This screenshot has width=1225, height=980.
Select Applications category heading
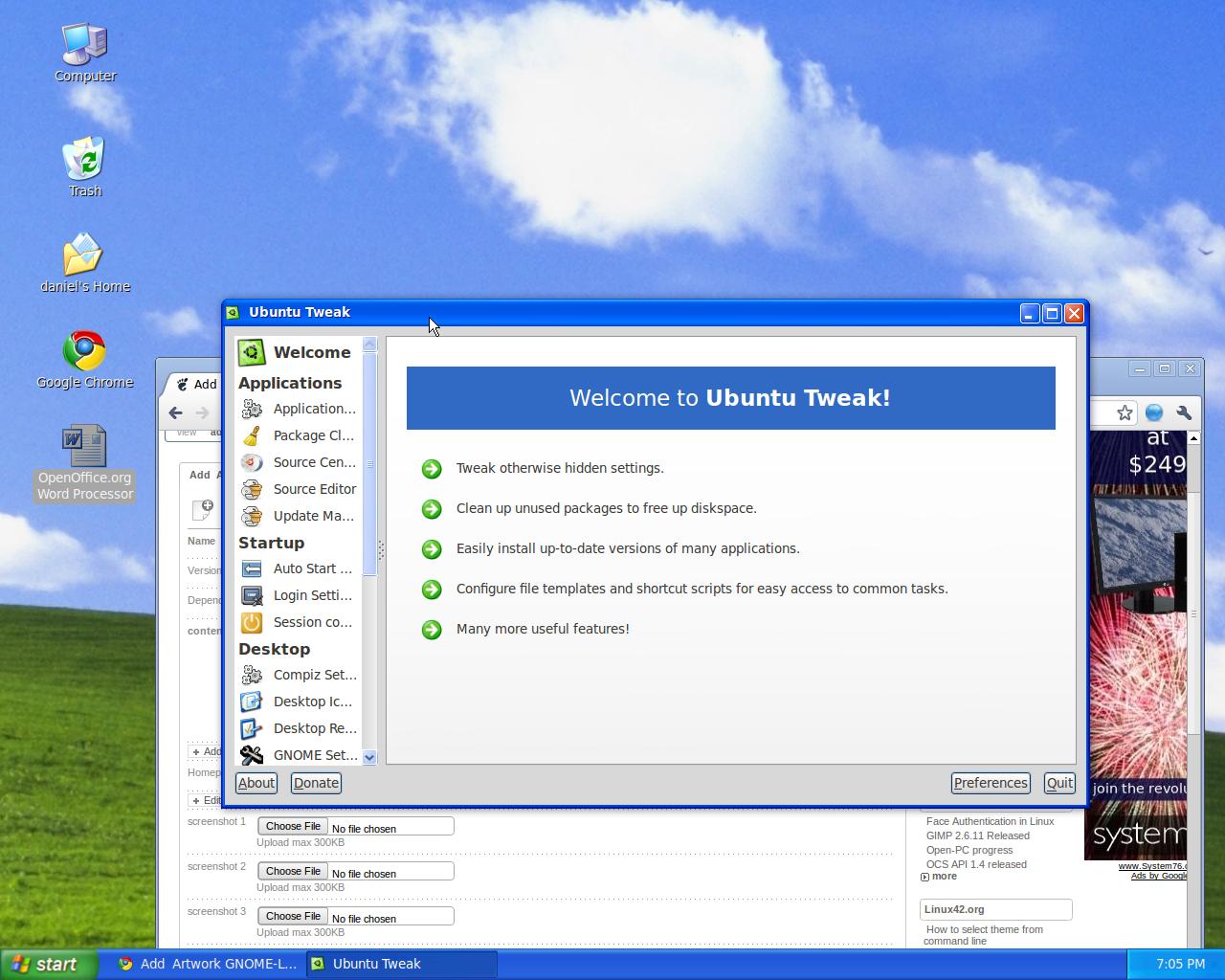tap(290, 383)
